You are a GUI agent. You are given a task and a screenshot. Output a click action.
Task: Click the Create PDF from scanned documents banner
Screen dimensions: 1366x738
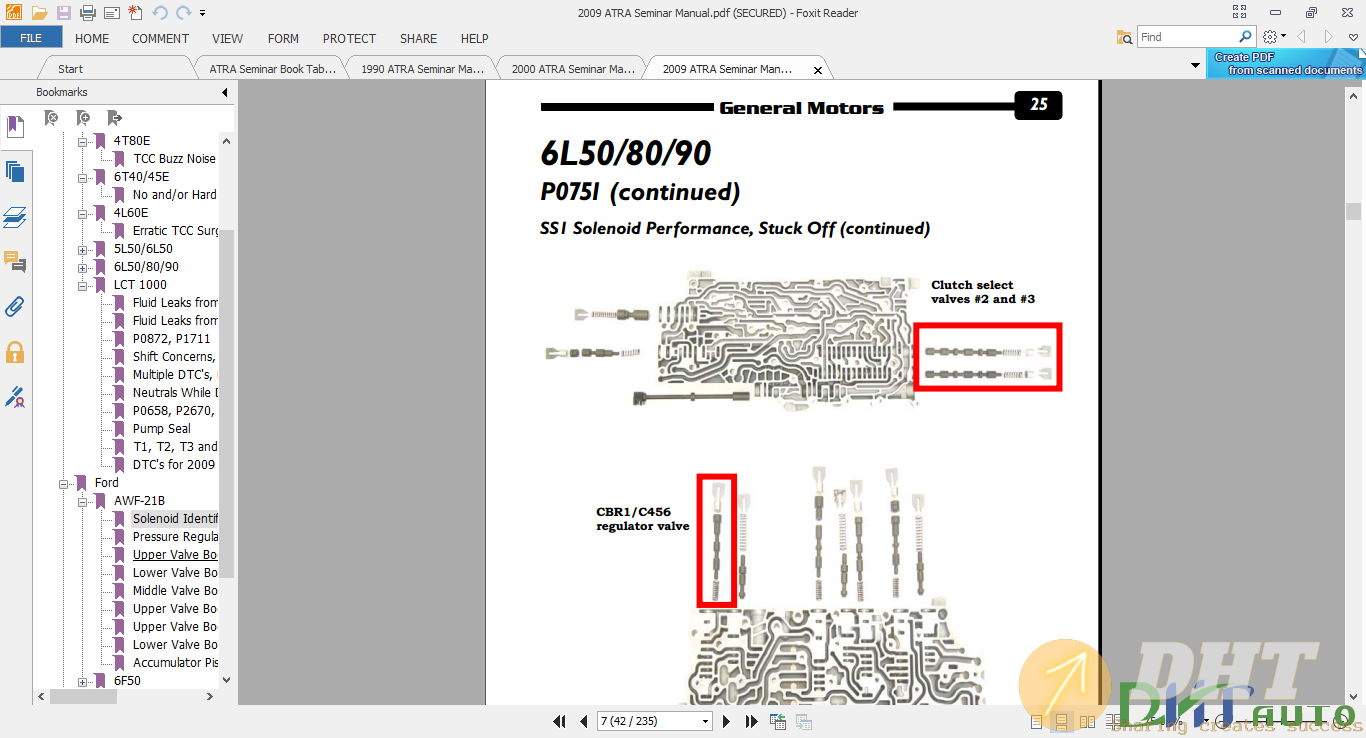(x=1286, y=63)
